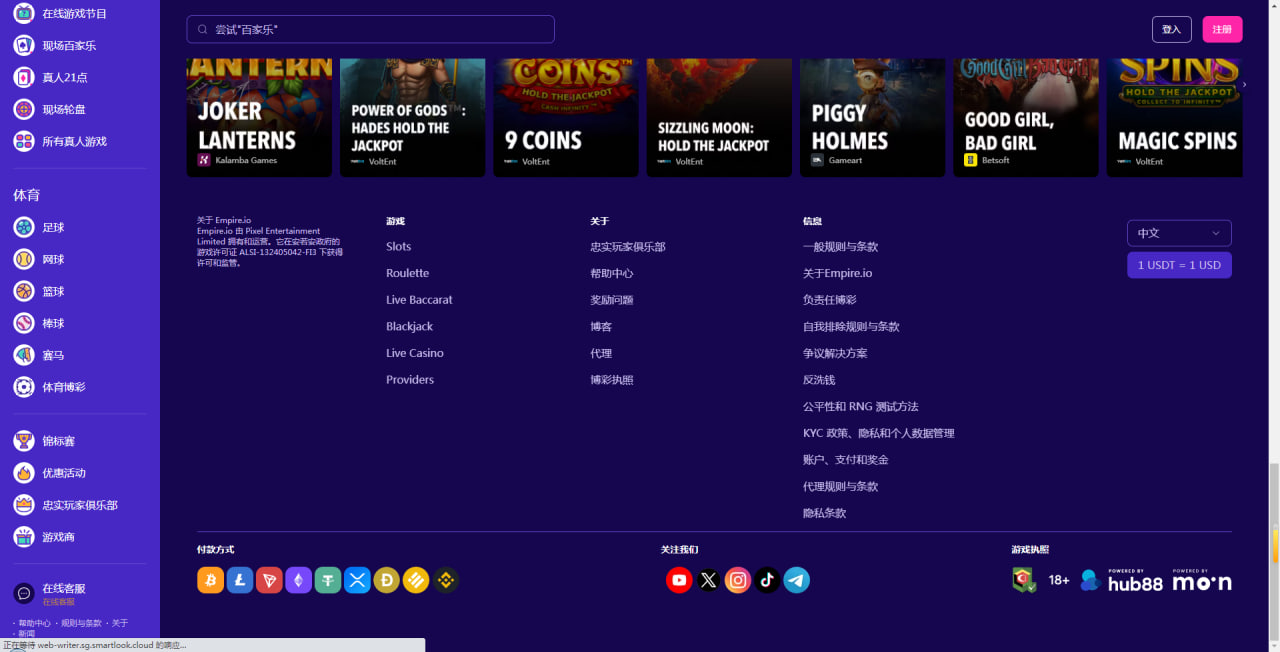1280x652 pixels.
Task: Open the 博彩执照 footer link
Action: tap(612, 380)
